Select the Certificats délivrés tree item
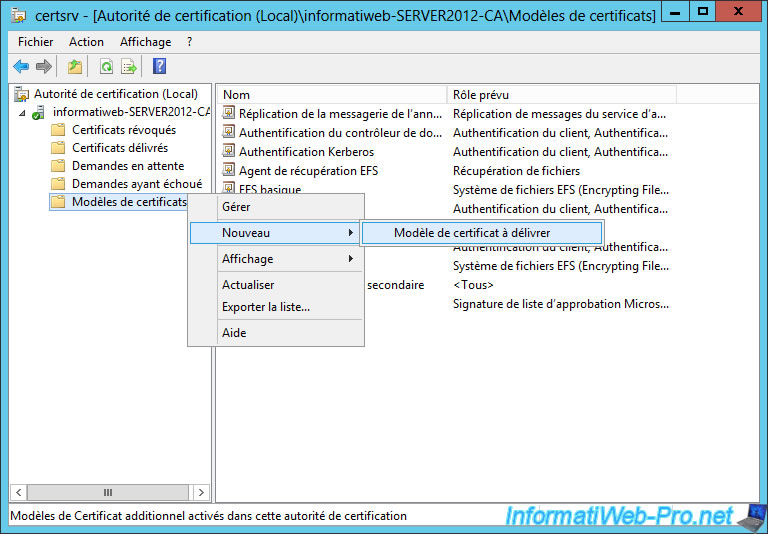 coord(120,148)
